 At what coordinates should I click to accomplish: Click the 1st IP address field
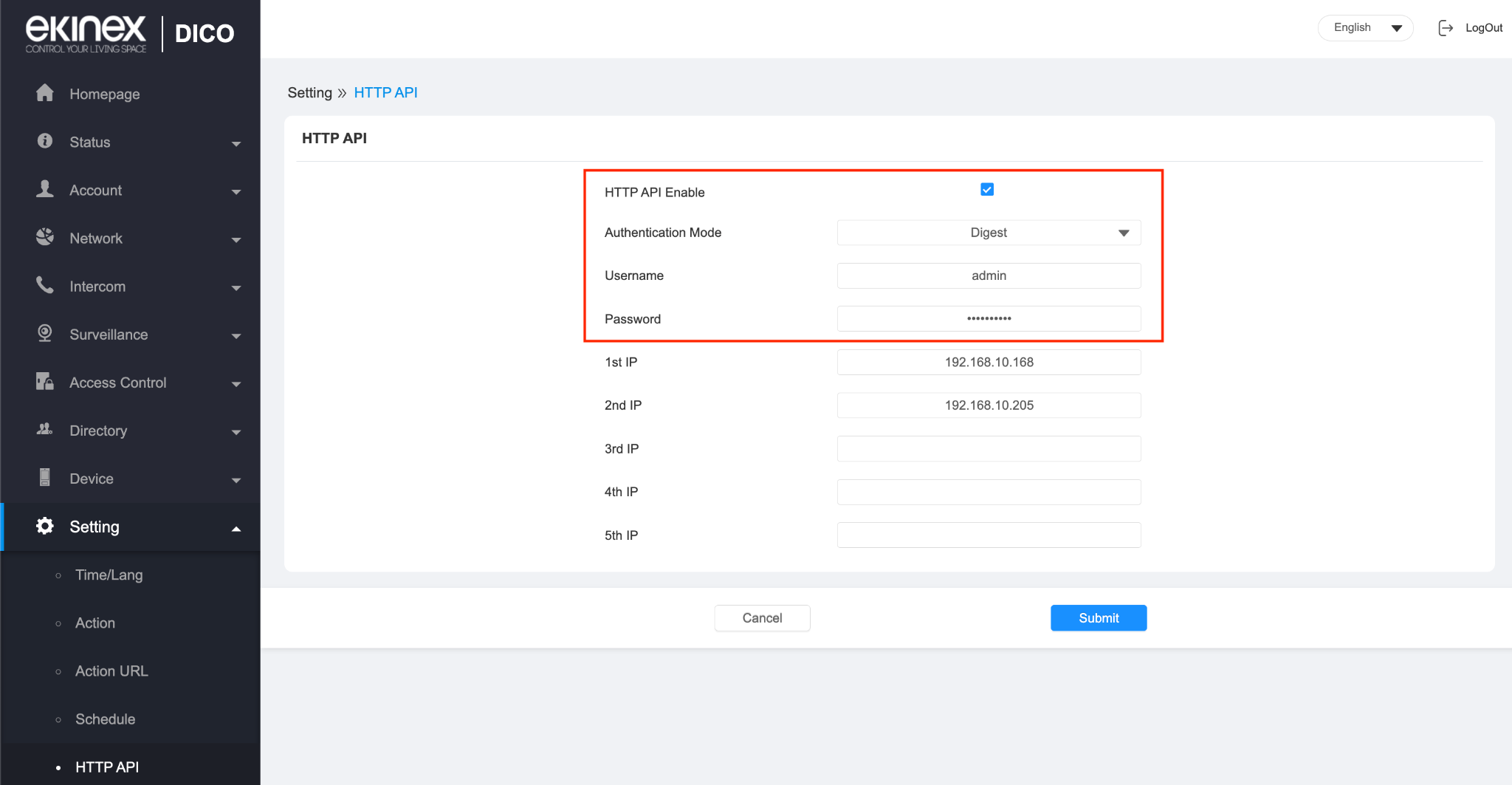tap(989, 362)
